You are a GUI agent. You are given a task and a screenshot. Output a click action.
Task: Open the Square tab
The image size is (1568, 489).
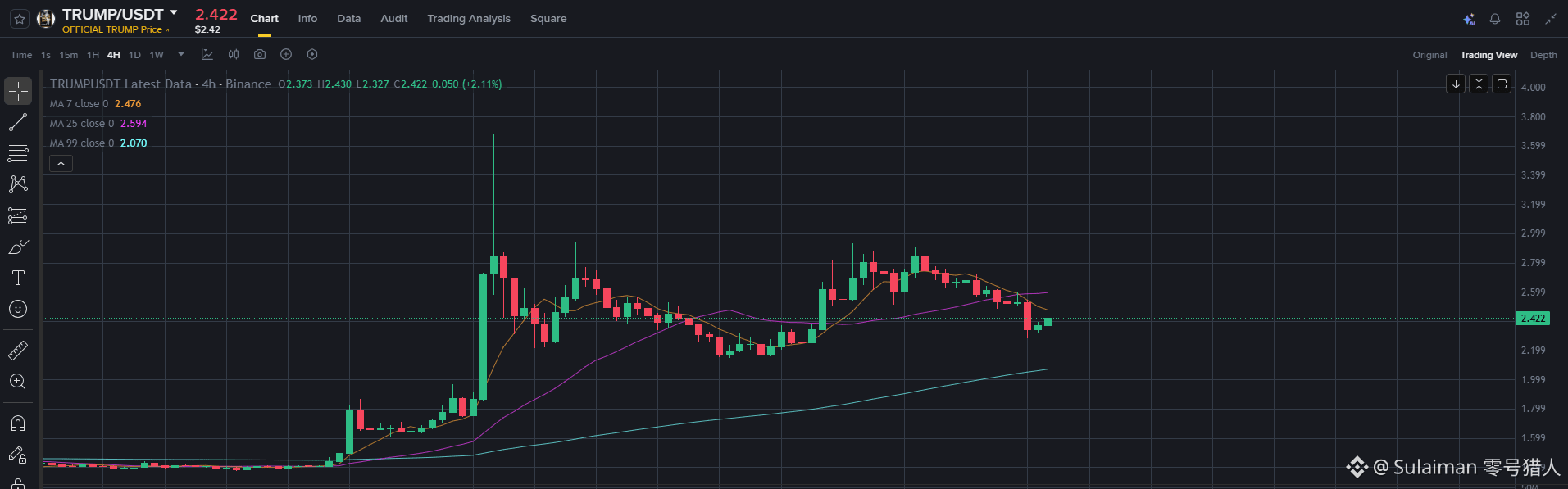pos(548,18)
